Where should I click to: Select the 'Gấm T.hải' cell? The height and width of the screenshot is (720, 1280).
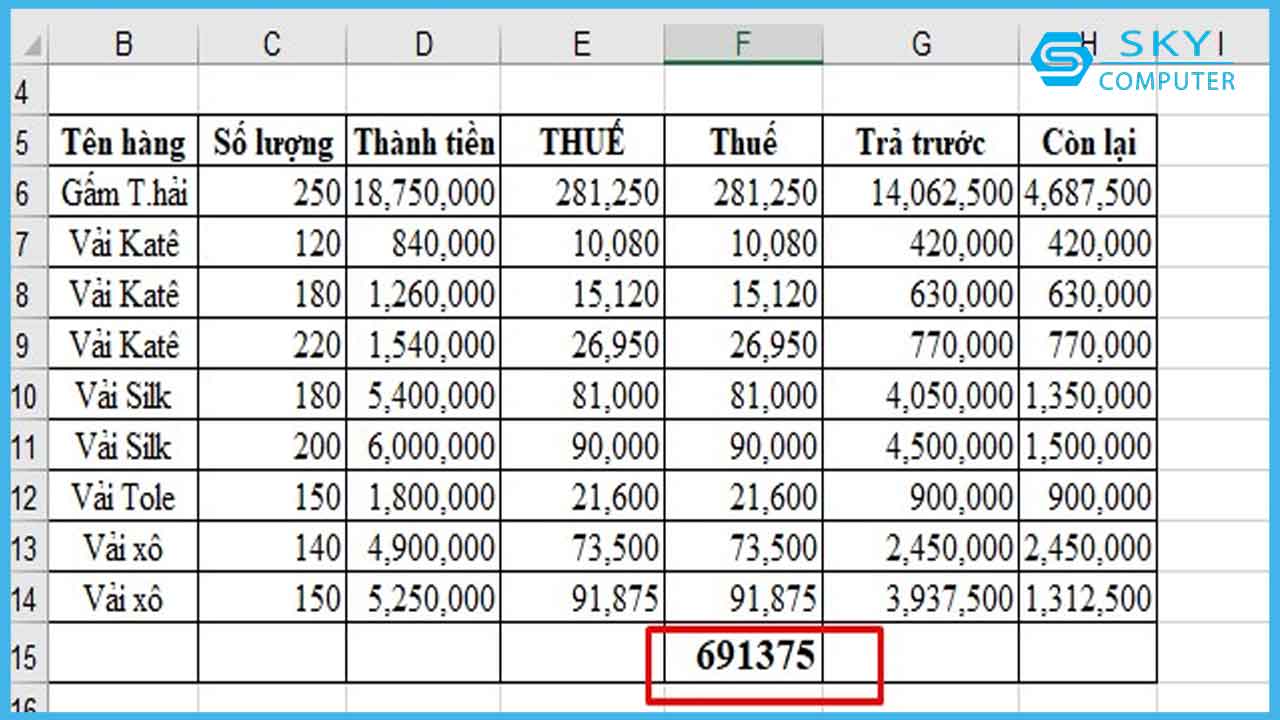coord(123,192)
